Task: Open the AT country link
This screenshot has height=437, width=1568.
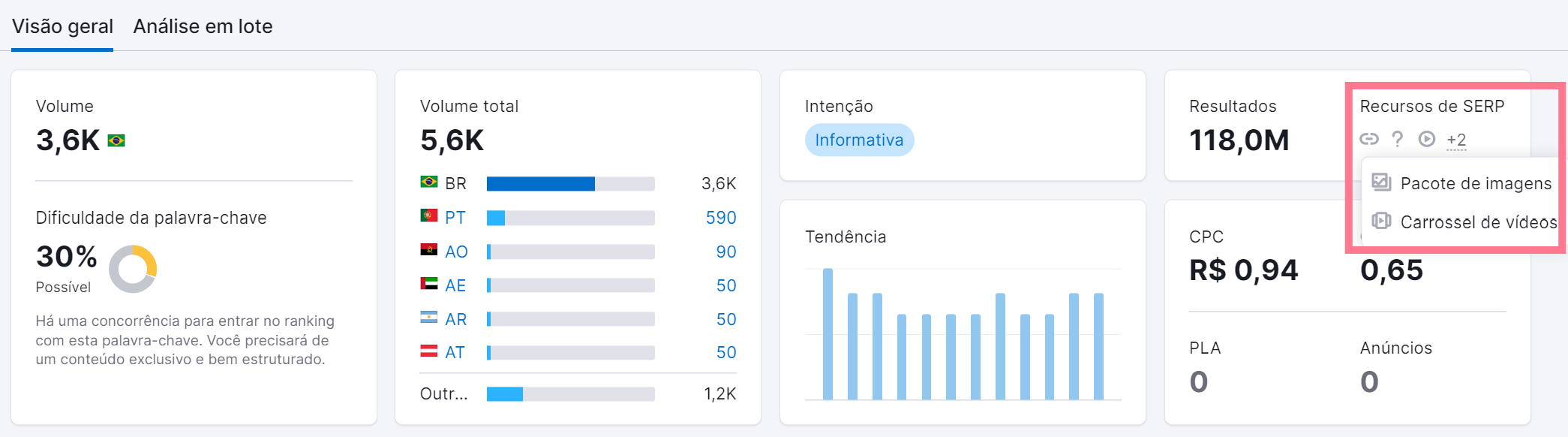Action: click(455, 352)
